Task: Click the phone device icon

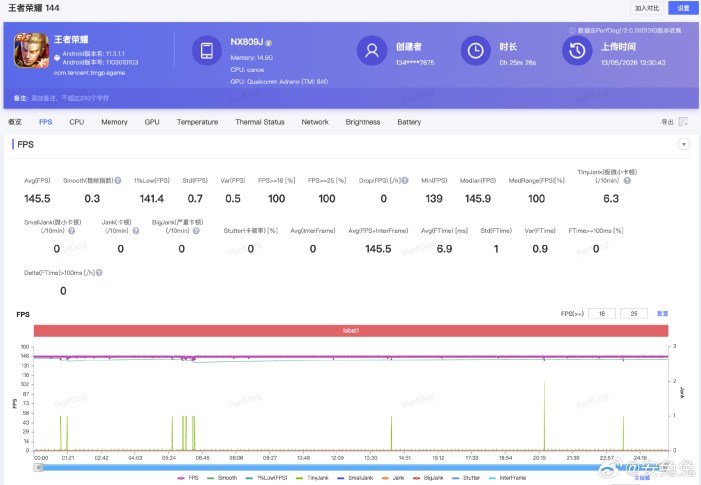Action: tap(207, 51)
